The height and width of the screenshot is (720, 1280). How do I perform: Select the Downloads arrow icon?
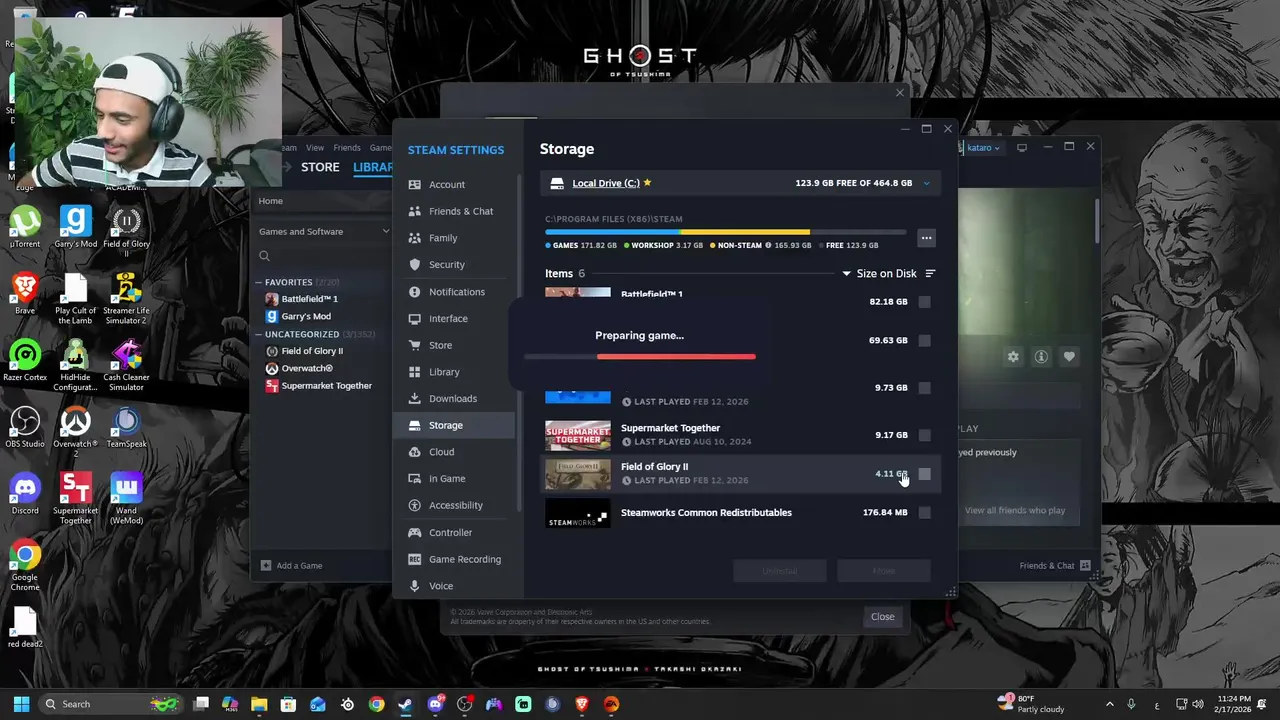[414, 398]
